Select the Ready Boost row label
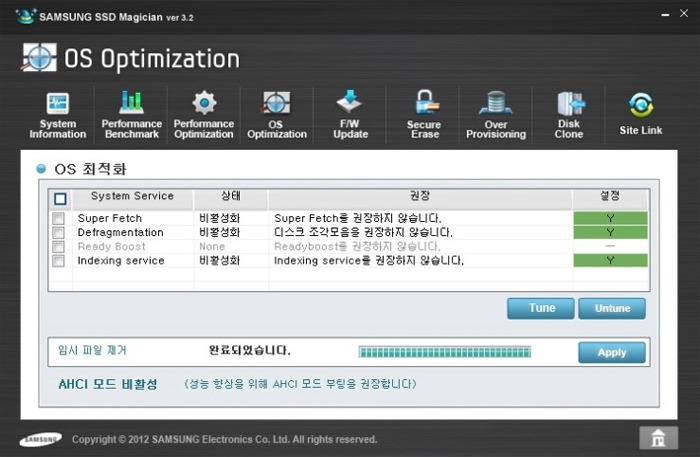The image size is (700, 457). point(112,247)
